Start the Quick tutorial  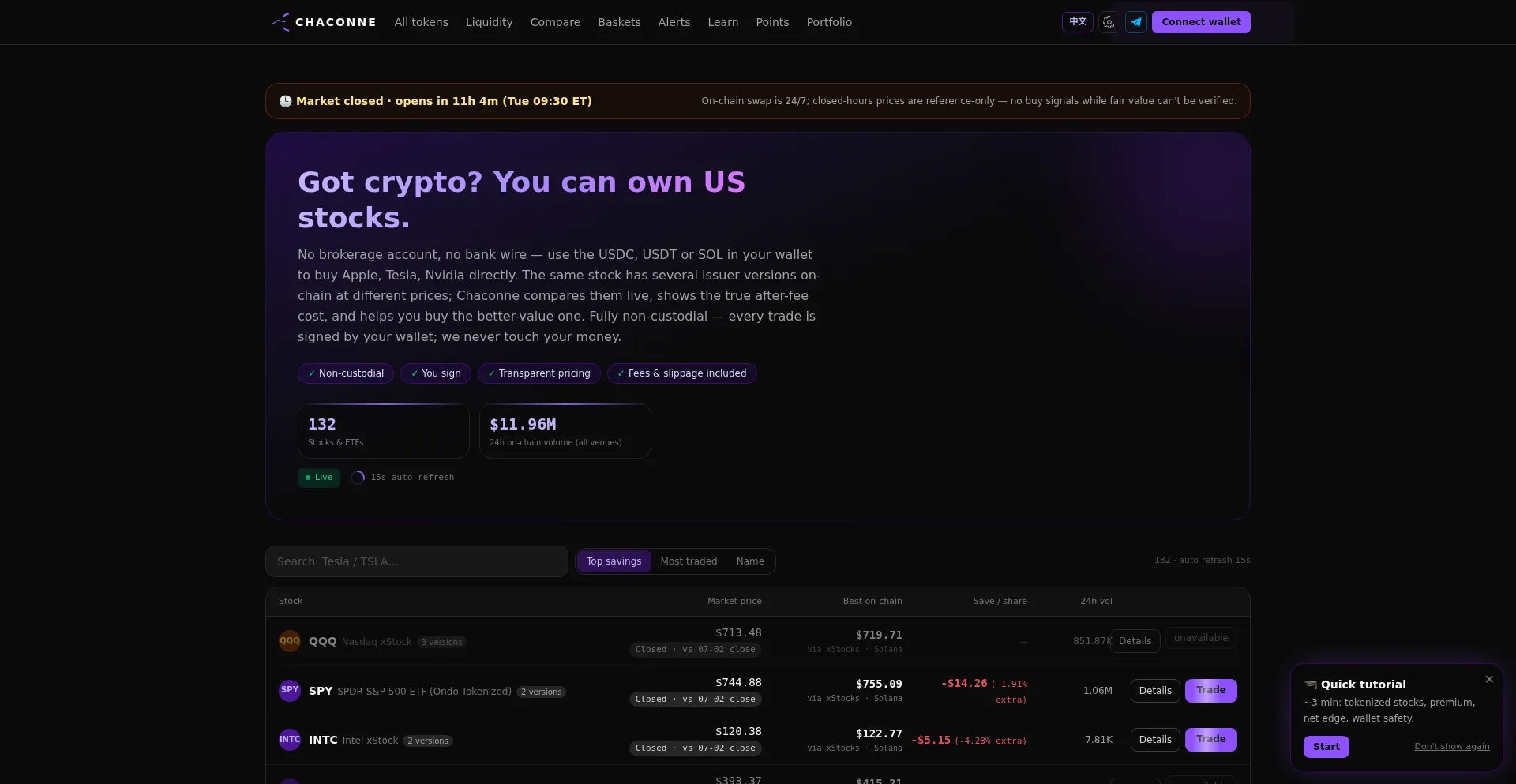click(x=1326, y=747)
